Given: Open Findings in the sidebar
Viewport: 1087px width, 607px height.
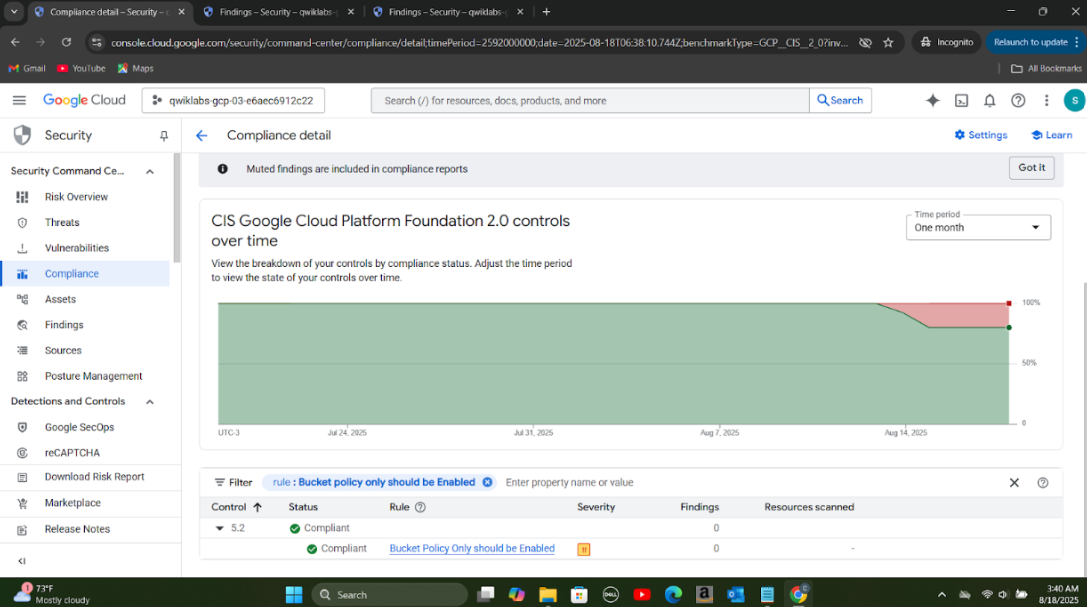Looking at the screenshot, I should [x=64, y=325].
